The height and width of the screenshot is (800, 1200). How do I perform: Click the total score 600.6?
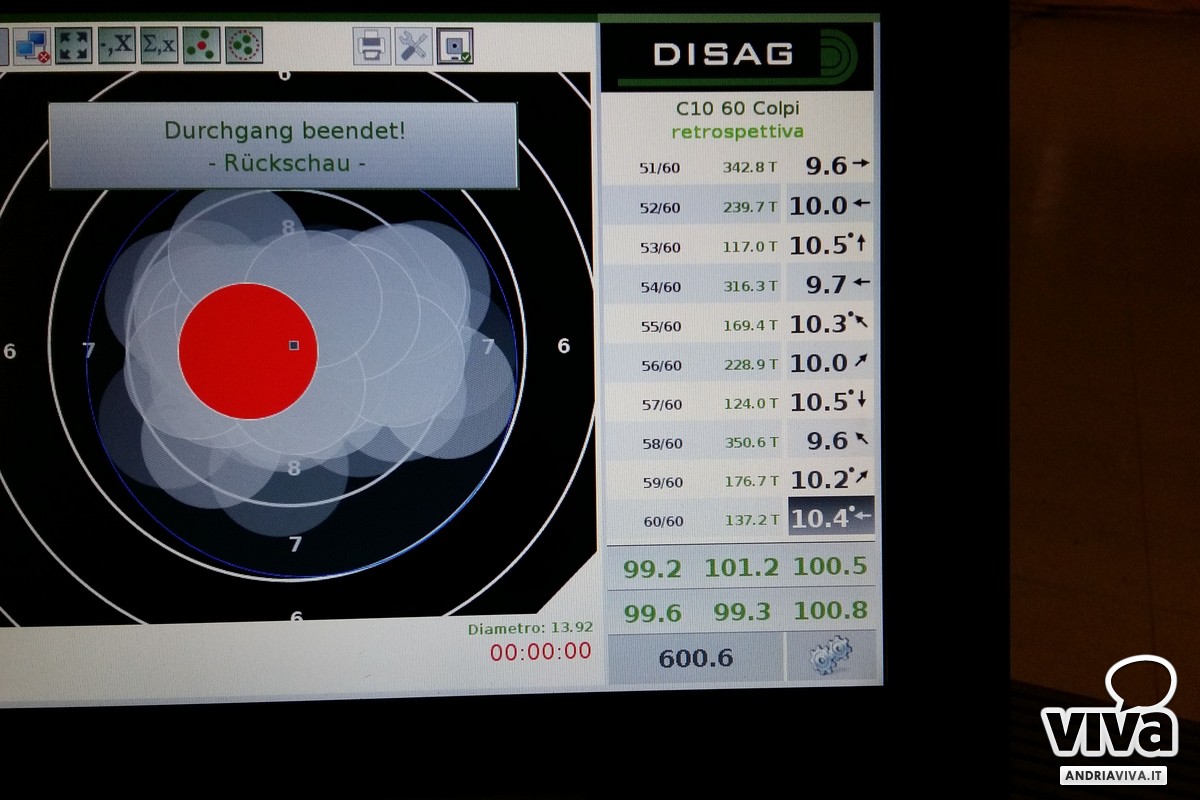tap(695, 657)
